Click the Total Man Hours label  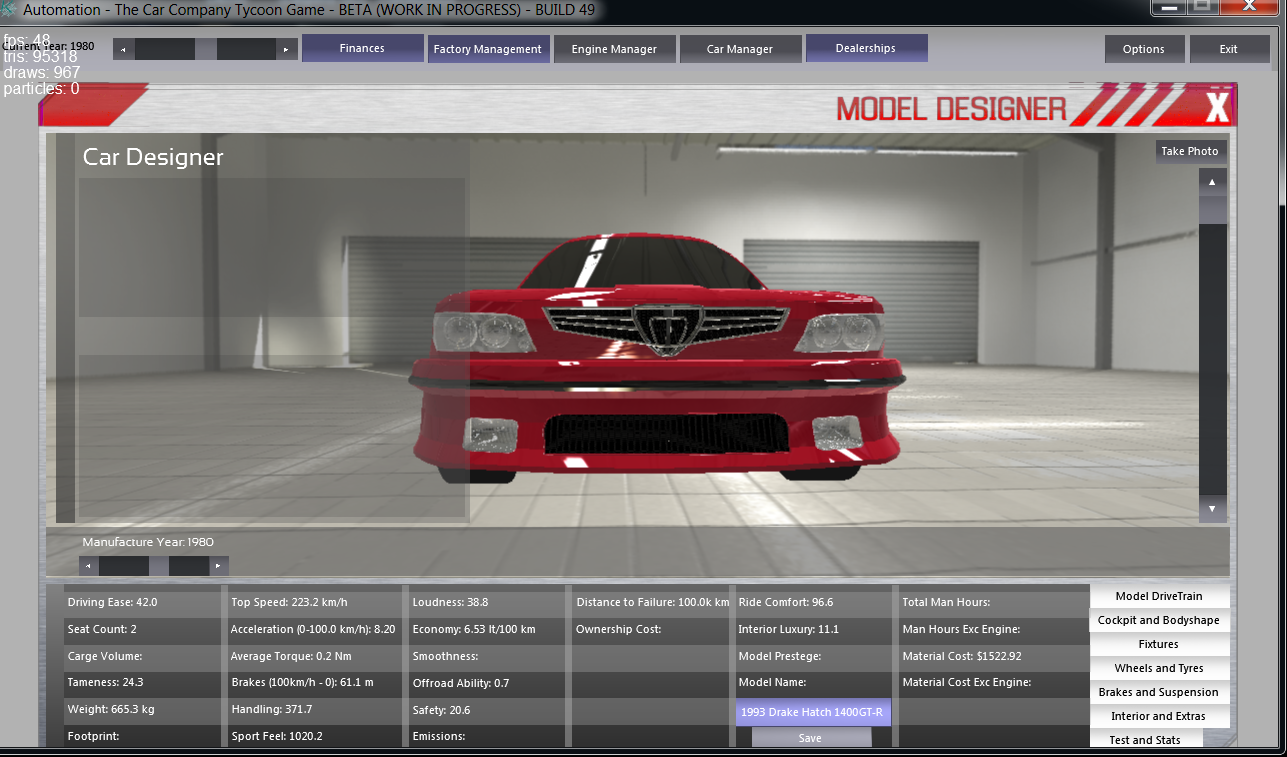946,603
